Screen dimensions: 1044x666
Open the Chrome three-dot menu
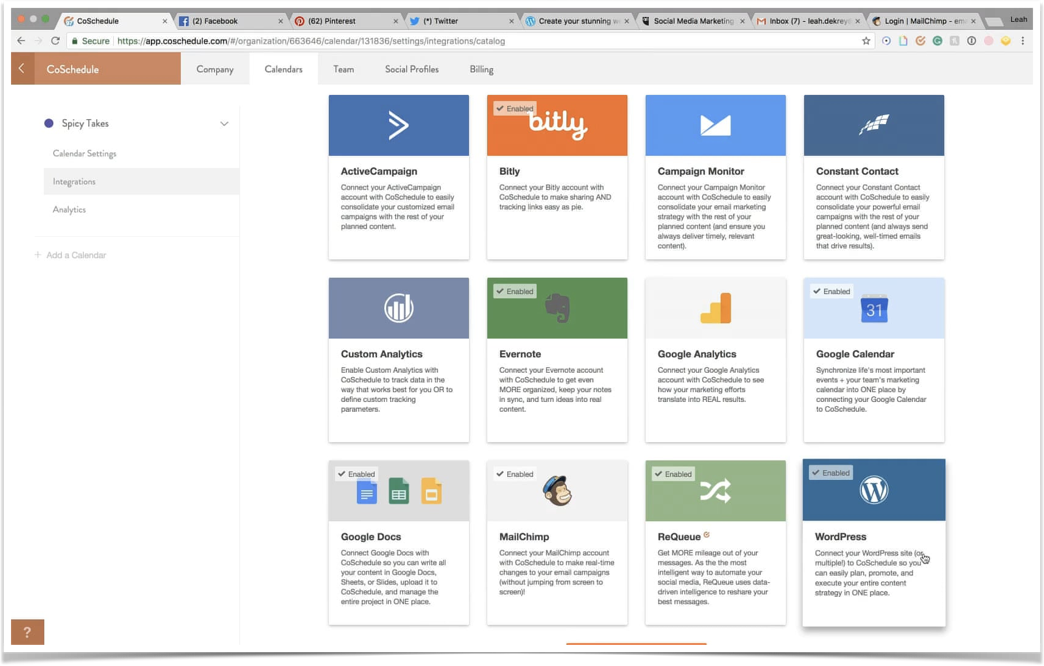click(1022, 41)
